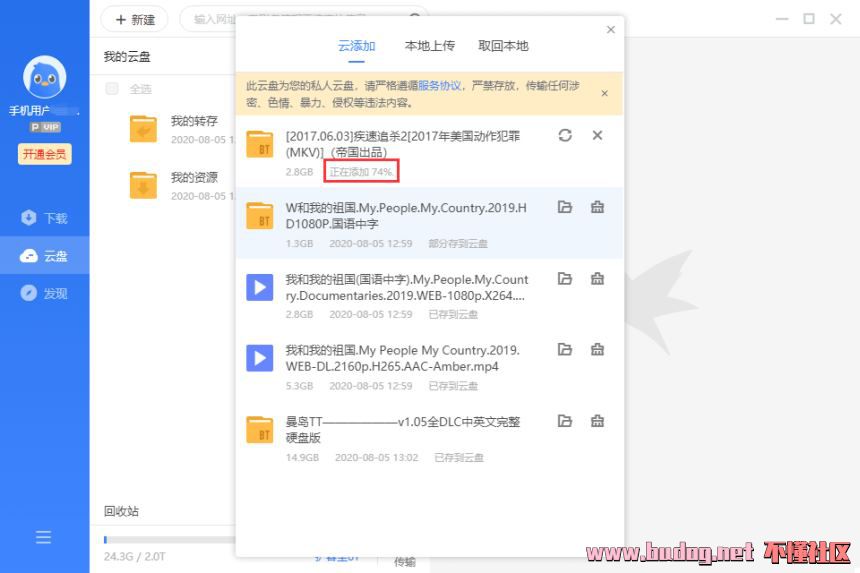The height and width of the screenshot is (573, 860).
Task: Click the search icon in the URL bar
Action: click(413, 19)
